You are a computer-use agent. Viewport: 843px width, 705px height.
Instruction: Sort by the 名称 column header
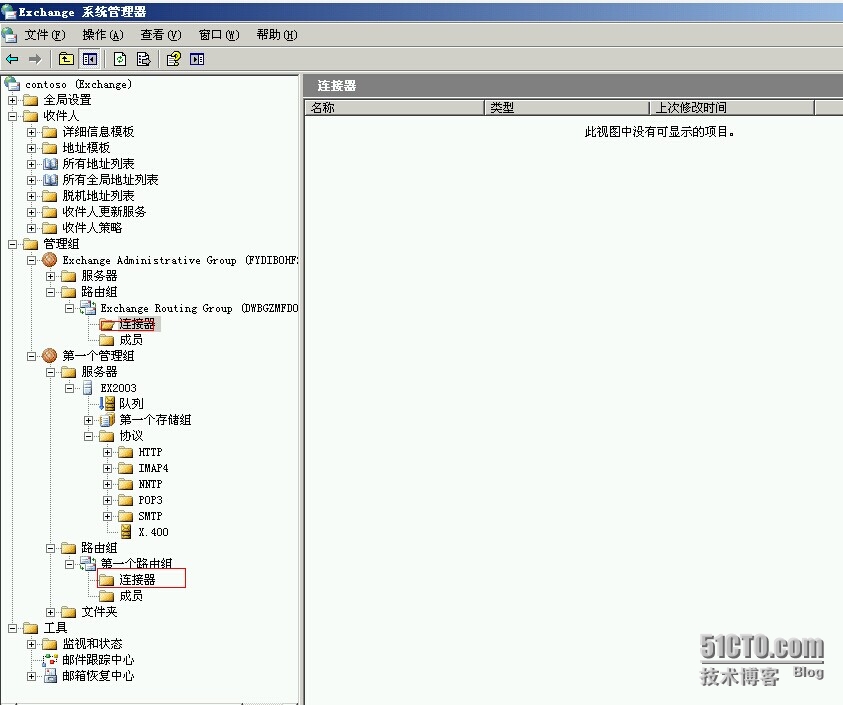coord(395,108)
